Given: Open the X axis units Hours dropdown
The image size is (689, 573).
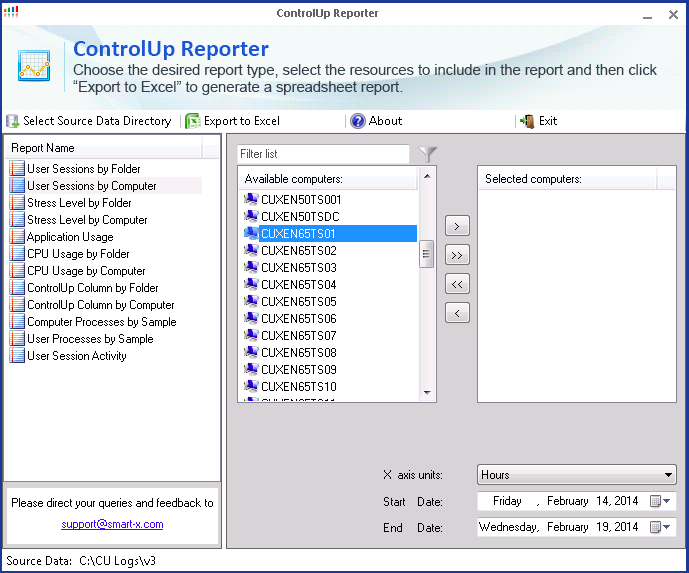Looking at the screenshot, I should (x=577, y=475).
